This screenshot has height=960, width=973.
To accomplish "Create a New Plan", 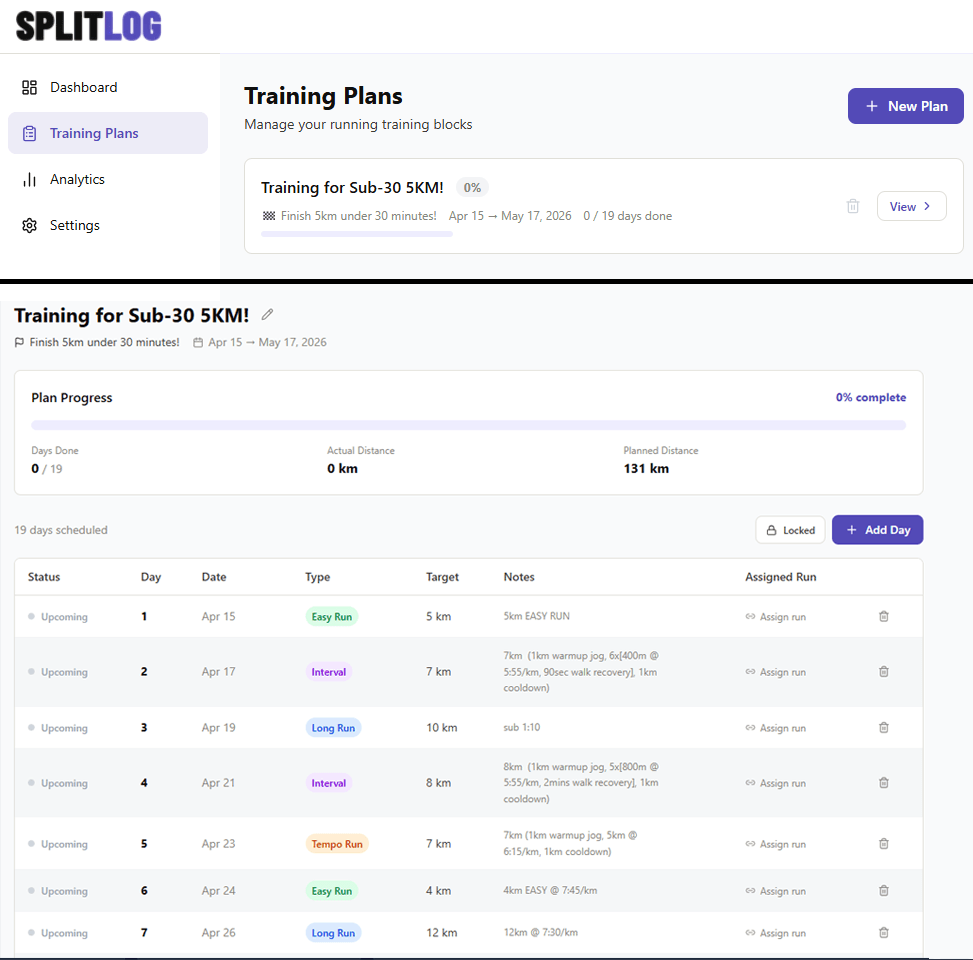I will (905, 106).
